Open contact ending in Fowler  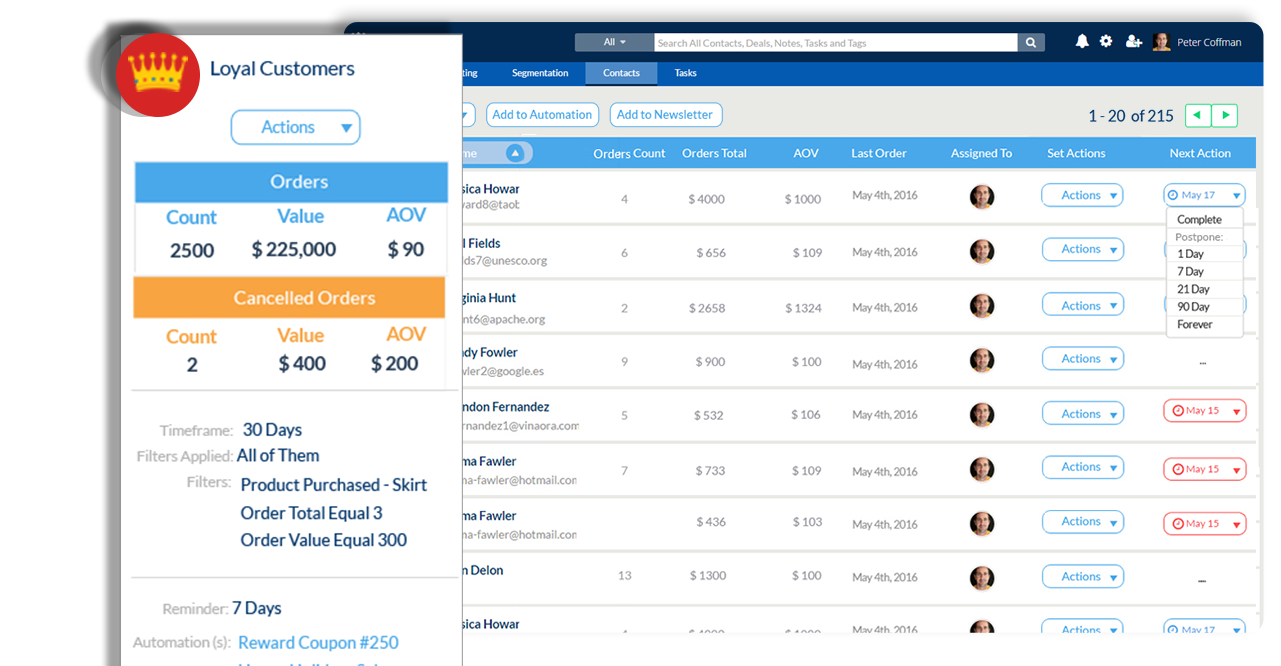coord(489,352)
